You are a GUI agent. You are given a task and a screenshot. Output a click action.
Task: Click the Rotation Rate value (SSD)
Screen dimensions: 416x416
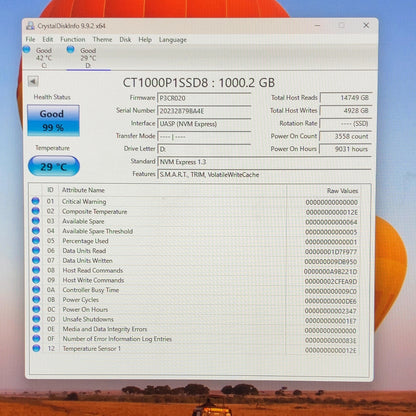[x=346, y=123]
